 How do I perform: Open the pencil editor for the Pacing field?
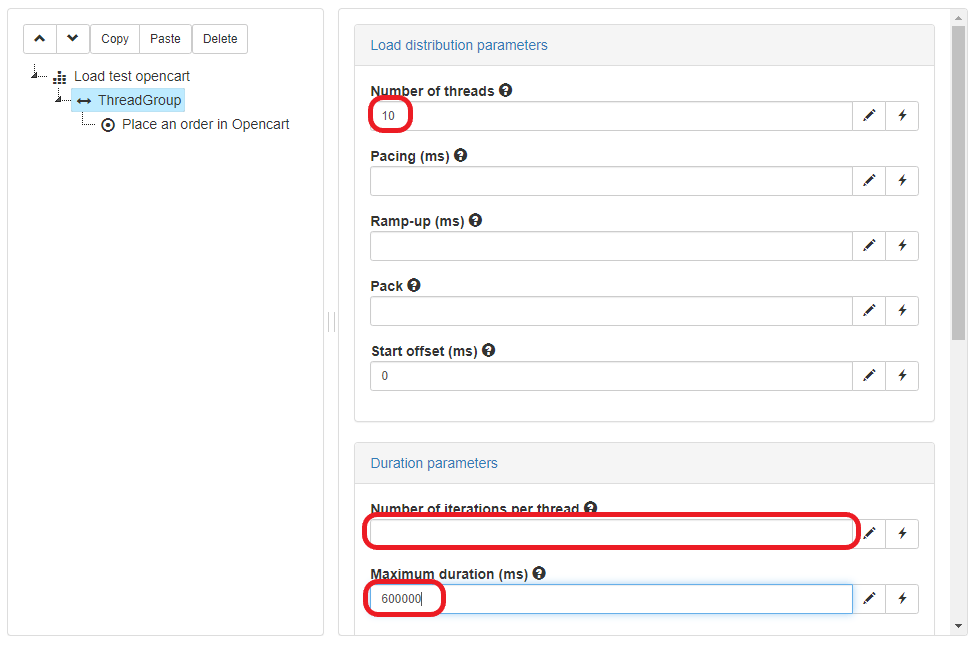(x=868, y=180)
